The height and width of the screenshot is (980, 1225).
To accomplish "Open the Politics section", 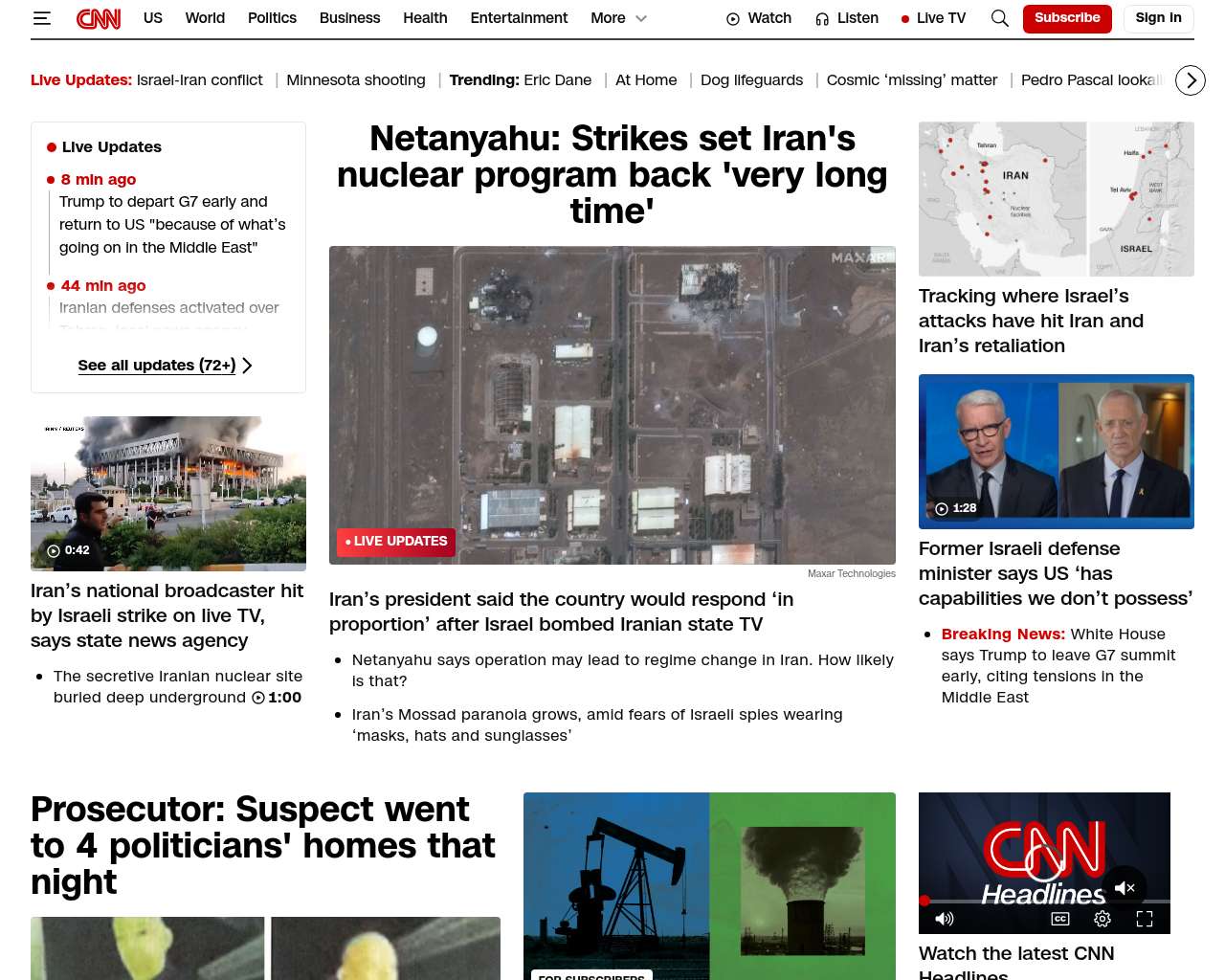I will pos(272,18).
